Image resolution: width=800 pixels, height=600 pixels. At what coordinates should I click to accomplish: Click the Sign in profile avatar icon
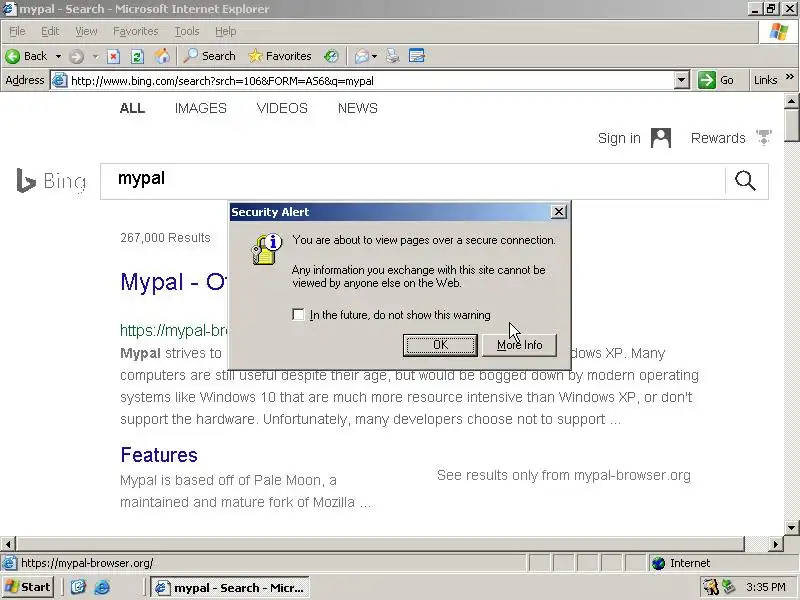(661, 138)
